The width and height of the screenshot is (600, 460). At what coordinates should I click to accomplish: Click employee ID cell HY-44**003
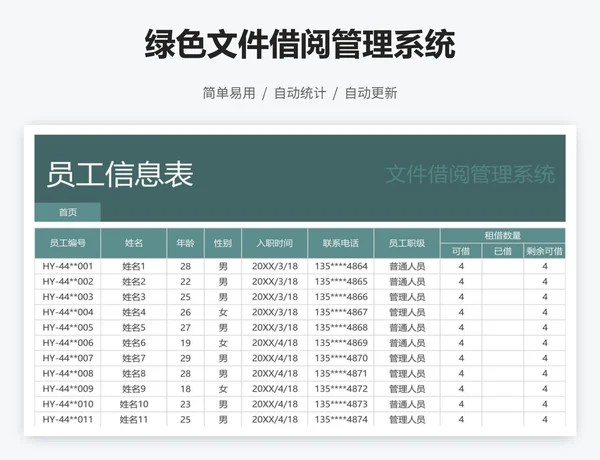pos(68,297)
